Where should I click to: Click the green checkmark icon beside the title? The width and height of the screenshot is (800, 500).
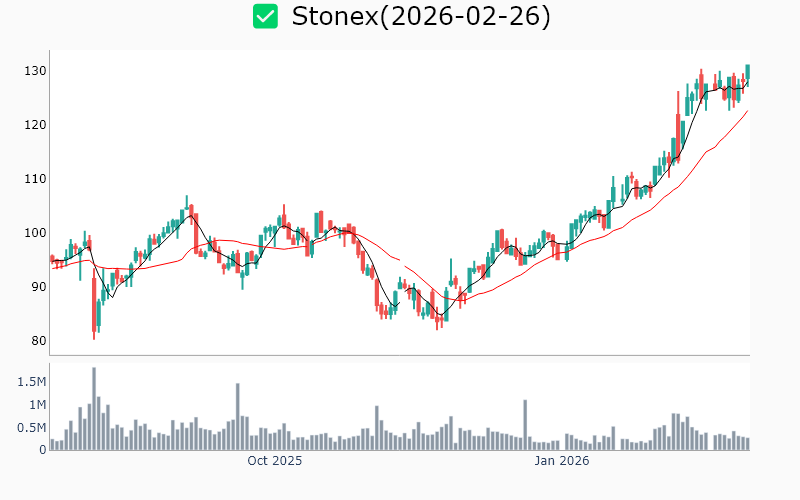pyautogui.click(x=265, y=16)
